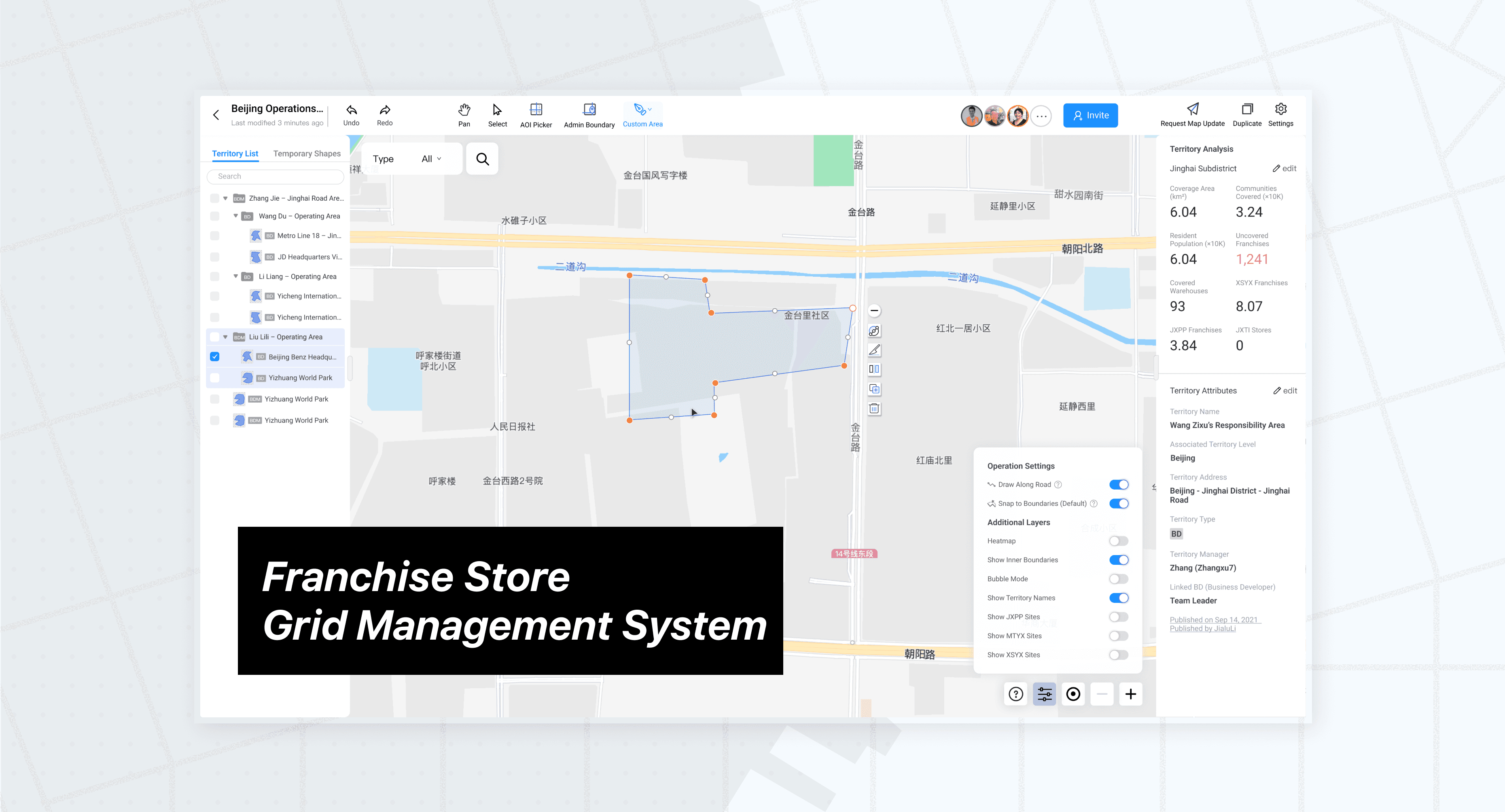Switch to the Temporary Shapes tab

[307, 154]
